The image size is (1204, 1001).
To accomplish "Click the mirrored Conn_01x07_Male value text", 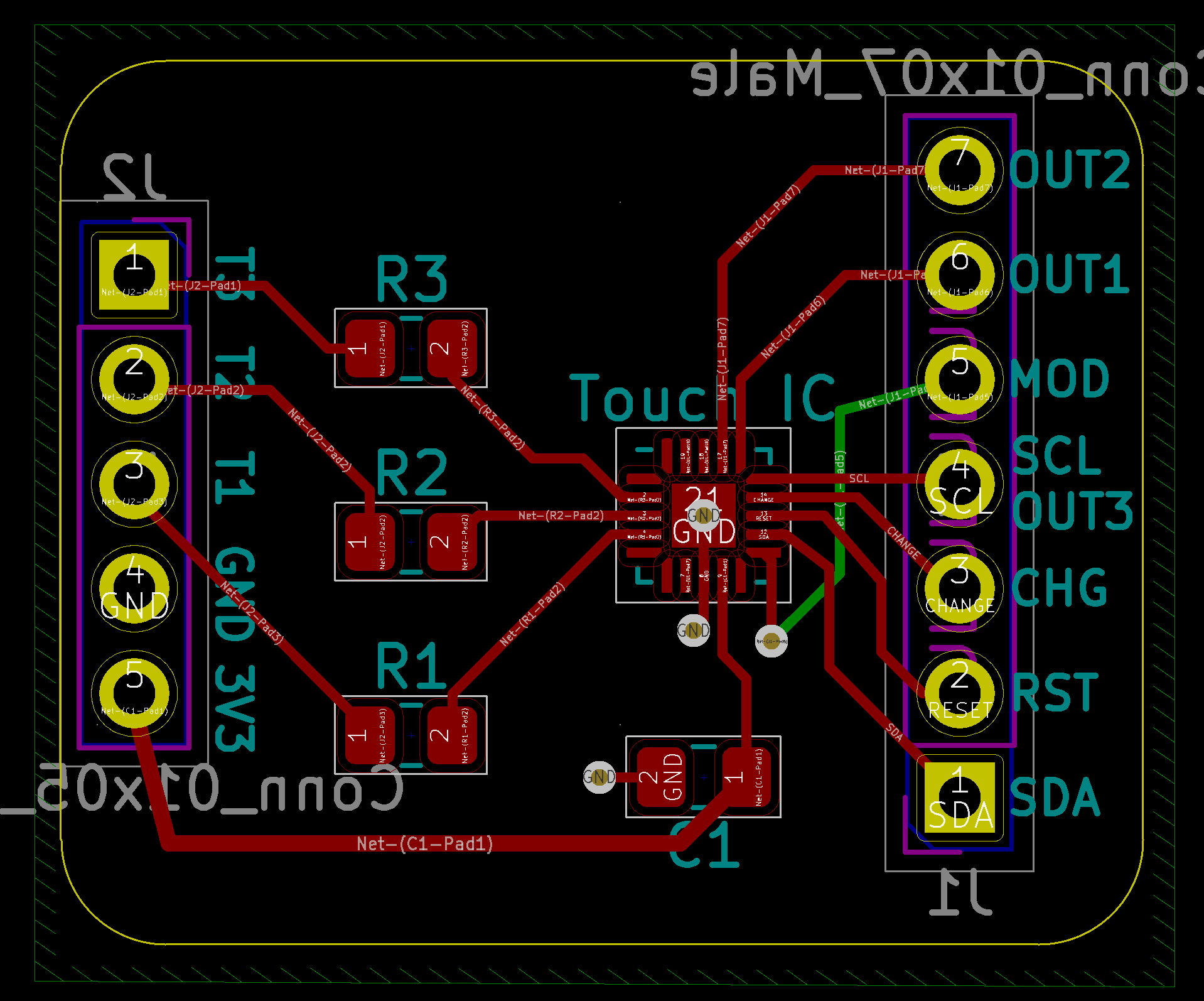I will [947, 74].
